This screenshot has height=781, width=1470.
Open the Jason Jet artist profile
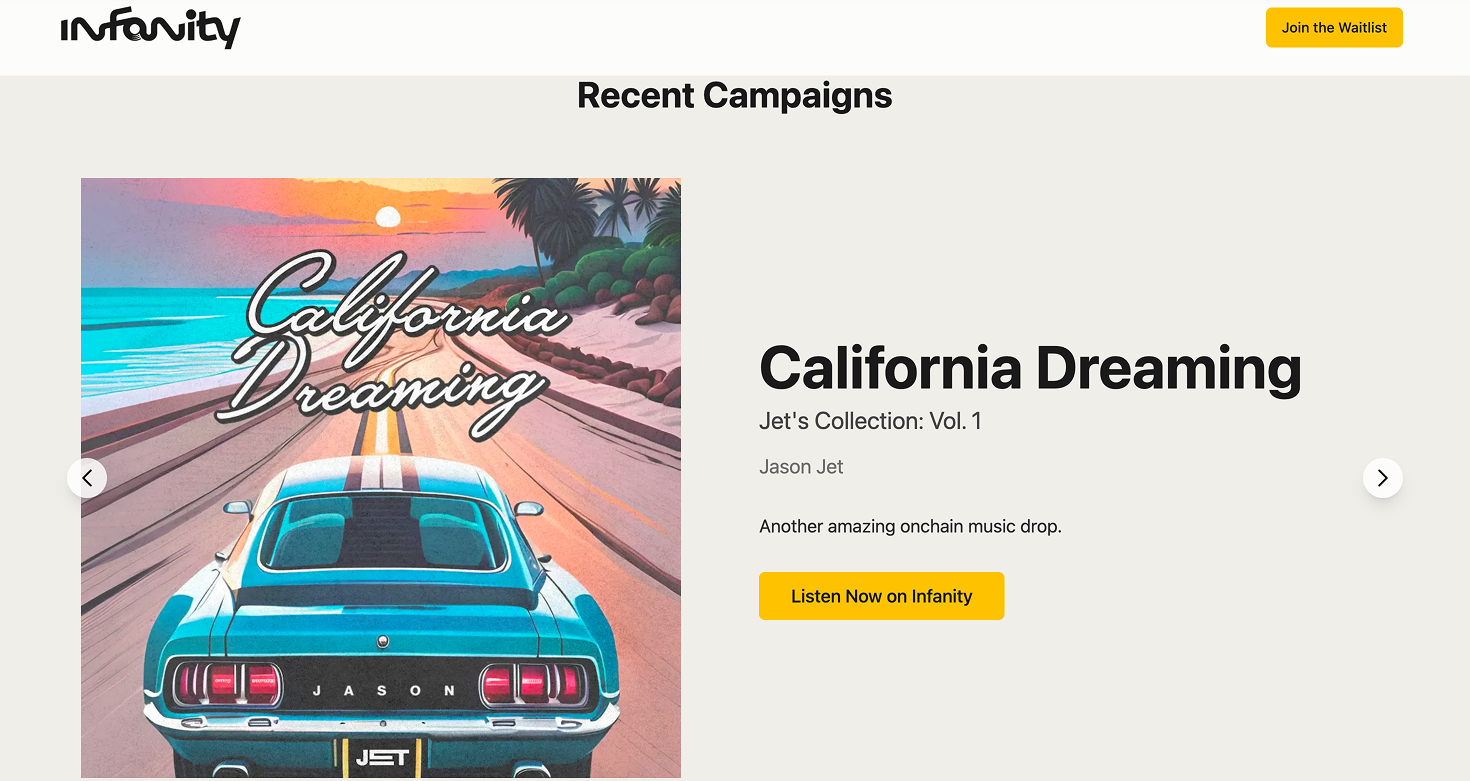pos(801,466)
